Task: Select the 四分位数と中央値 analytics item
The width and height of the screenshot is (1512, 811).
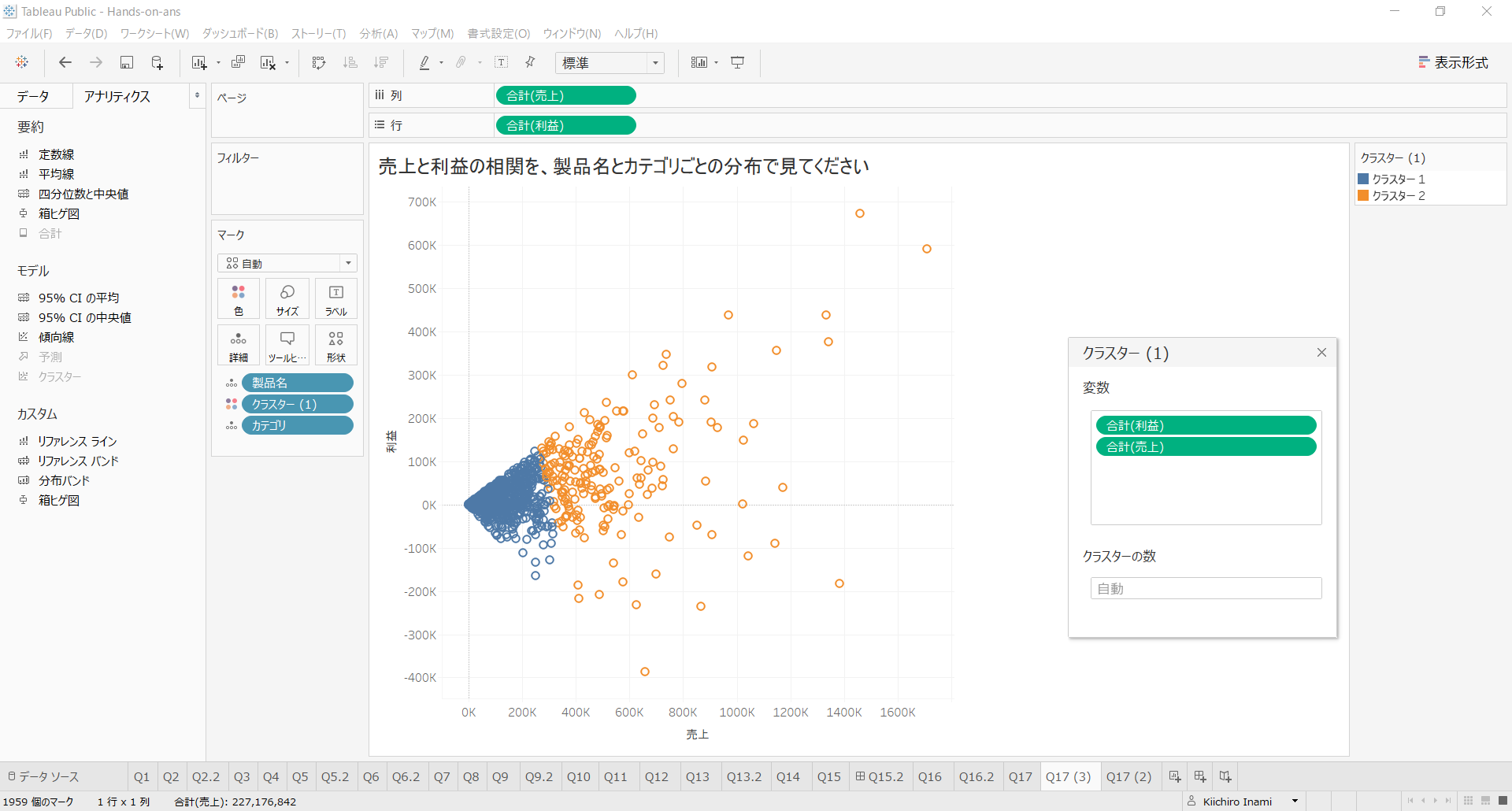Action: pos(83,194)
